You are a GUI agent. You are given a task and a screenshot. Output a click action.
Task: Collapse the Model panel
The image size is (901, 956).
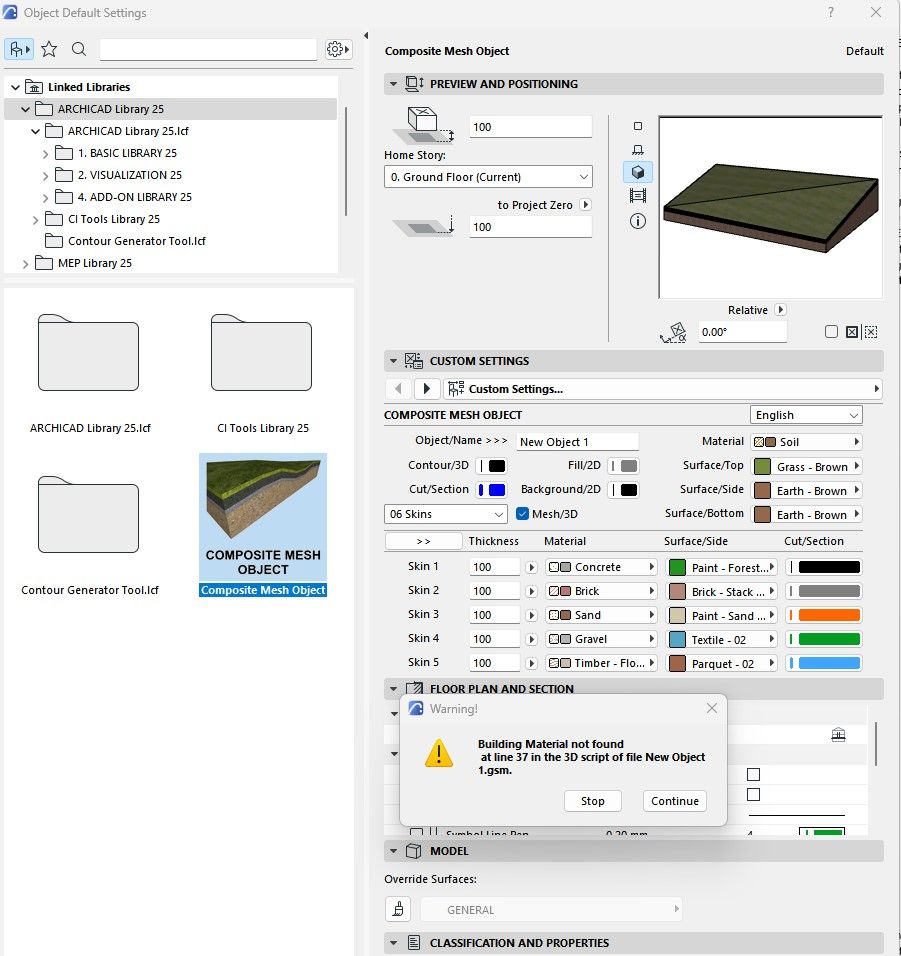[393, 851]
